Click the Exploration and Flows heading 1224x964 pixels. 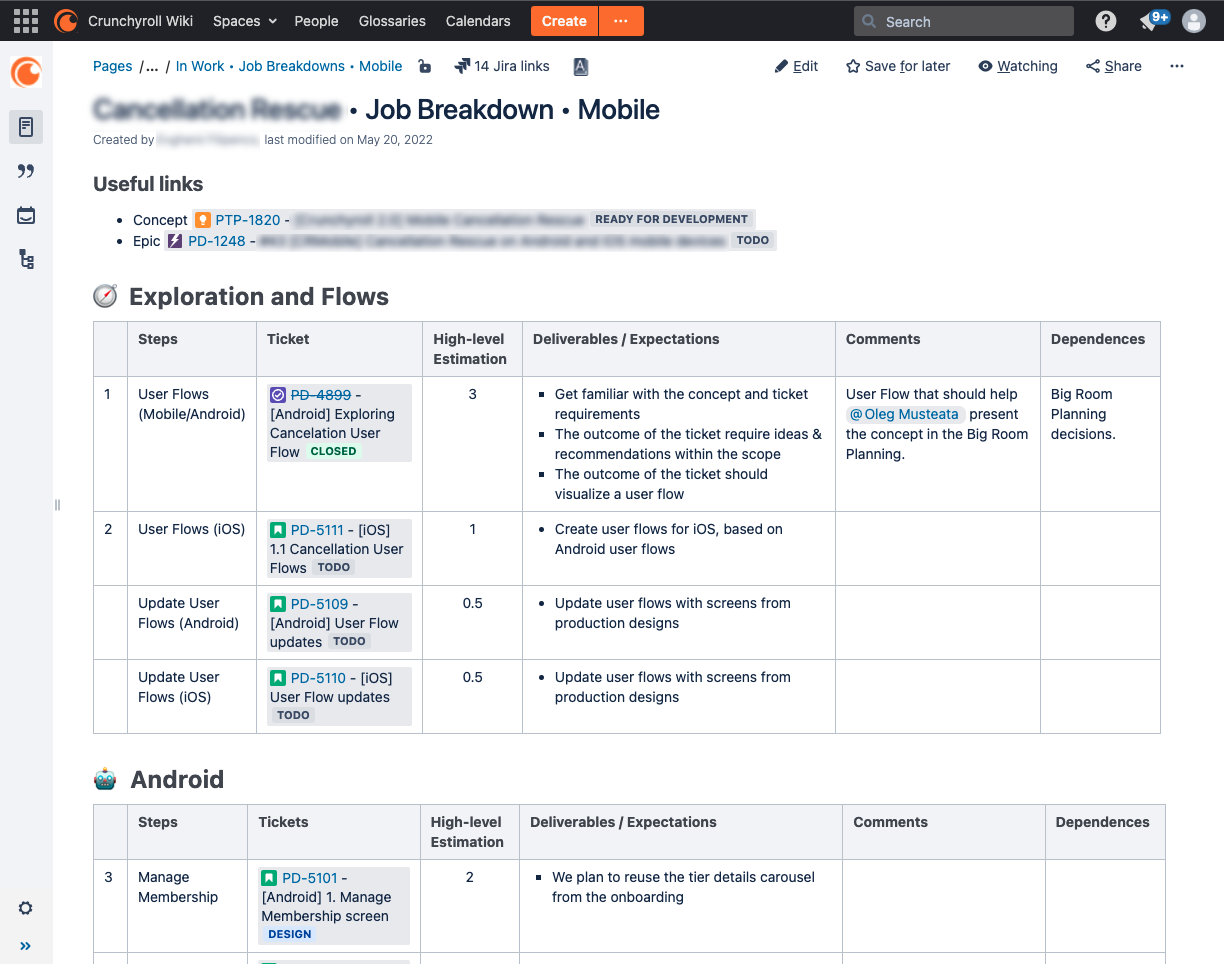pyautogui.click(x=259, y=297)
